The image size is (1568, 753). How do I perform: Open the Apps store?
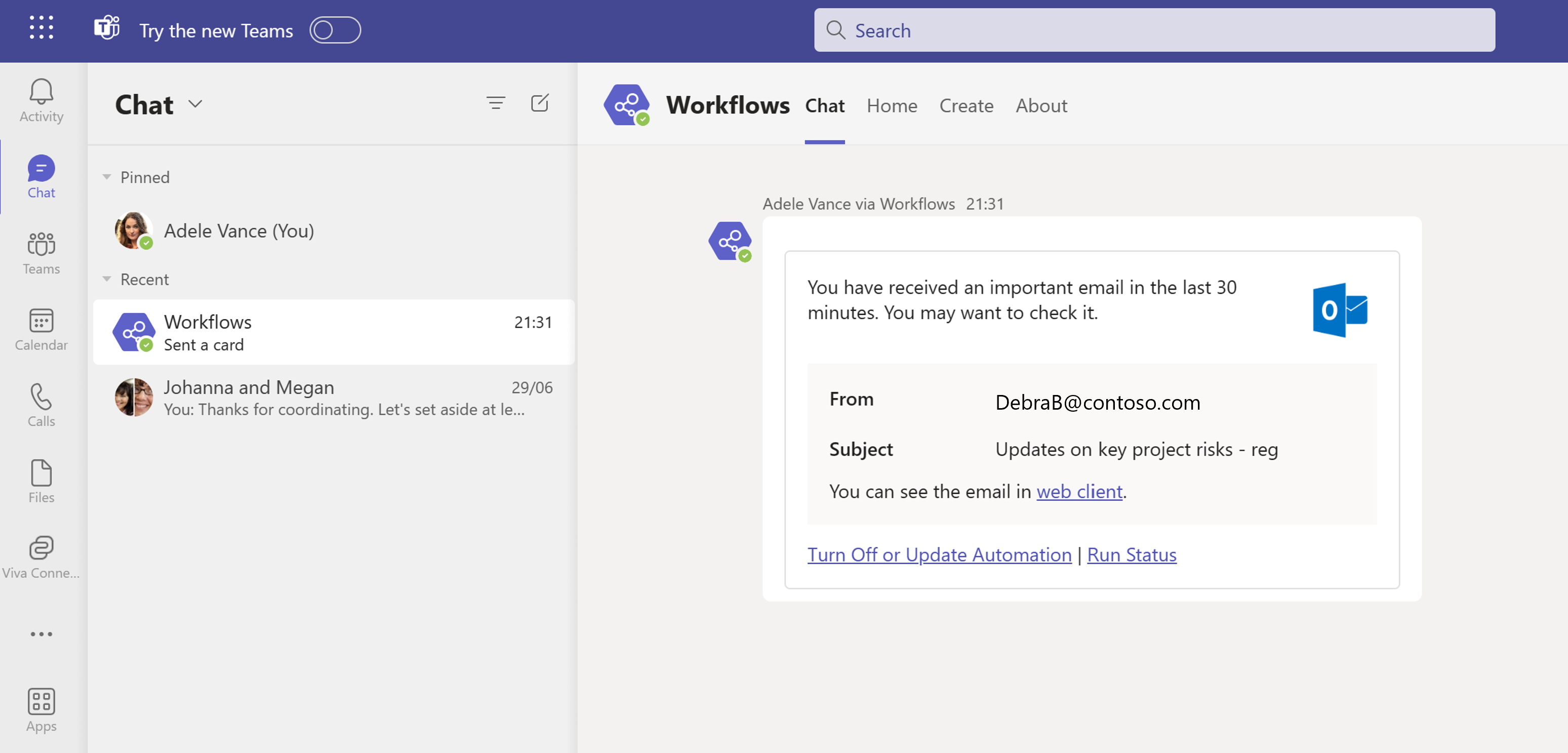(40, 709)
